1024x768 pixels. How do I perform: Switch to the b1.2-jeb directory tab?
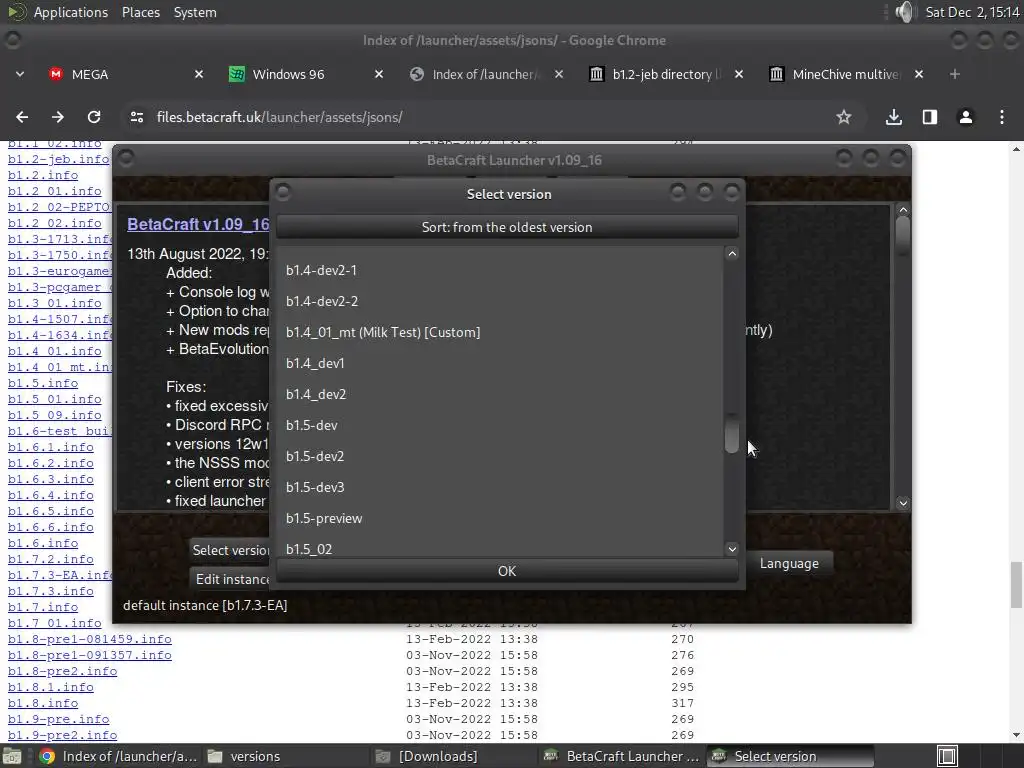click(665, 74)
